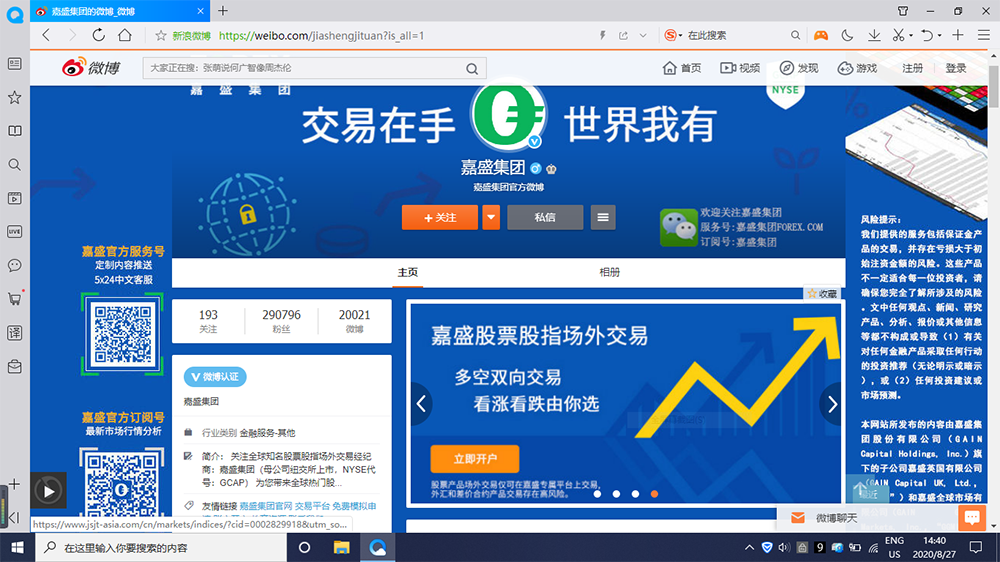Open the 嘉盛集团官网 friendly link
This screenshot has height=562, width=1000.
[x=265, y=506]
